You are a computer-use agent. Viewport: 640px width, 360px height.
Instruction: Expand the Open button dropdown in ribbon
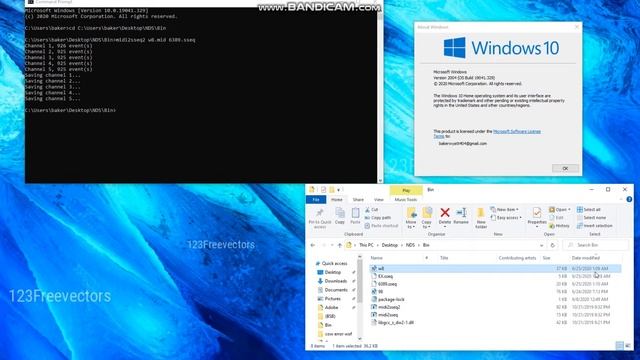(x=569, y=209)
